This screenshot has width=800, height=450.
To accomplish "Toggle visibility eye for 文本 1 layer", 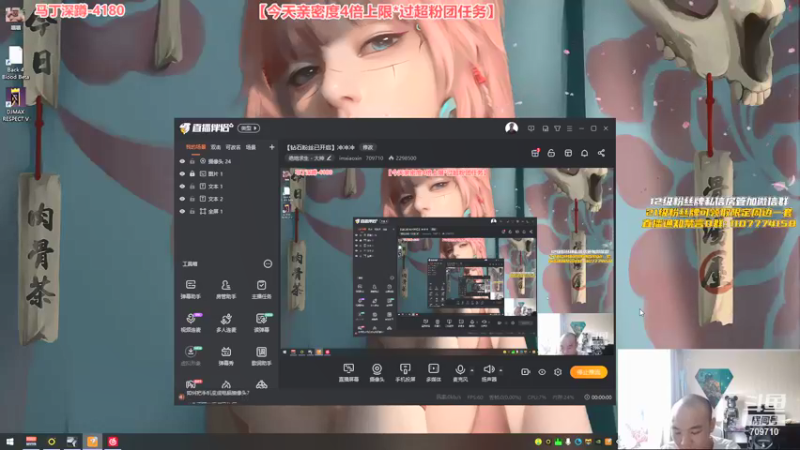I will point(182,186).
